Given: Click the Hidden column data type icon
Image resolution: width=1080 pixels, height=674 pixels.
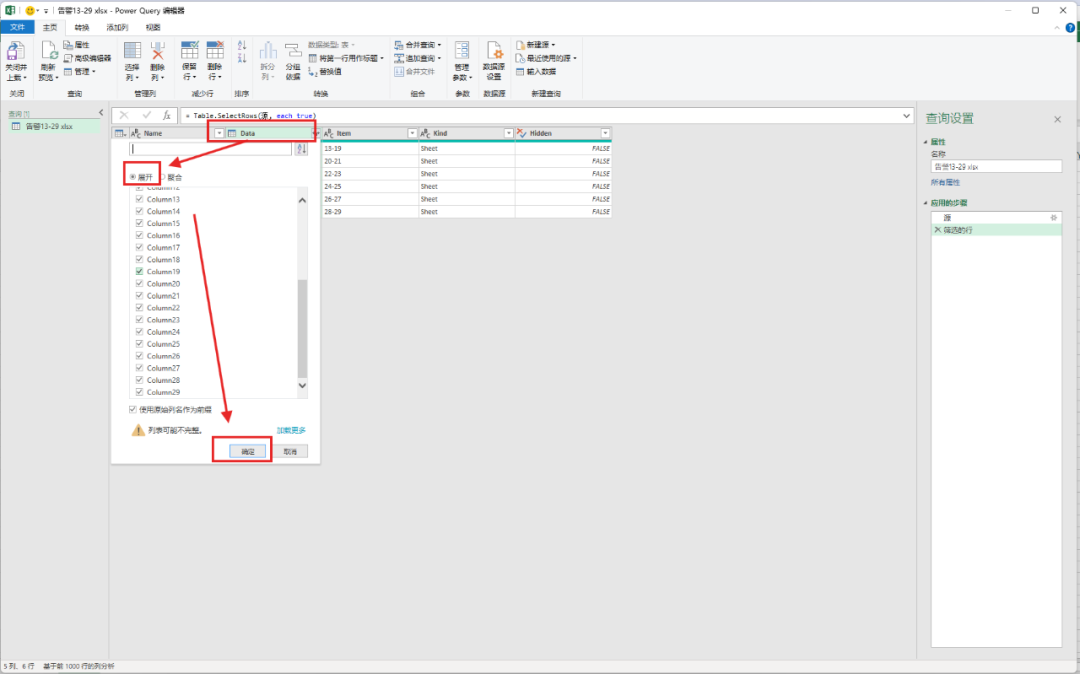Looking at the screenshot, I should tap(521, 134).
